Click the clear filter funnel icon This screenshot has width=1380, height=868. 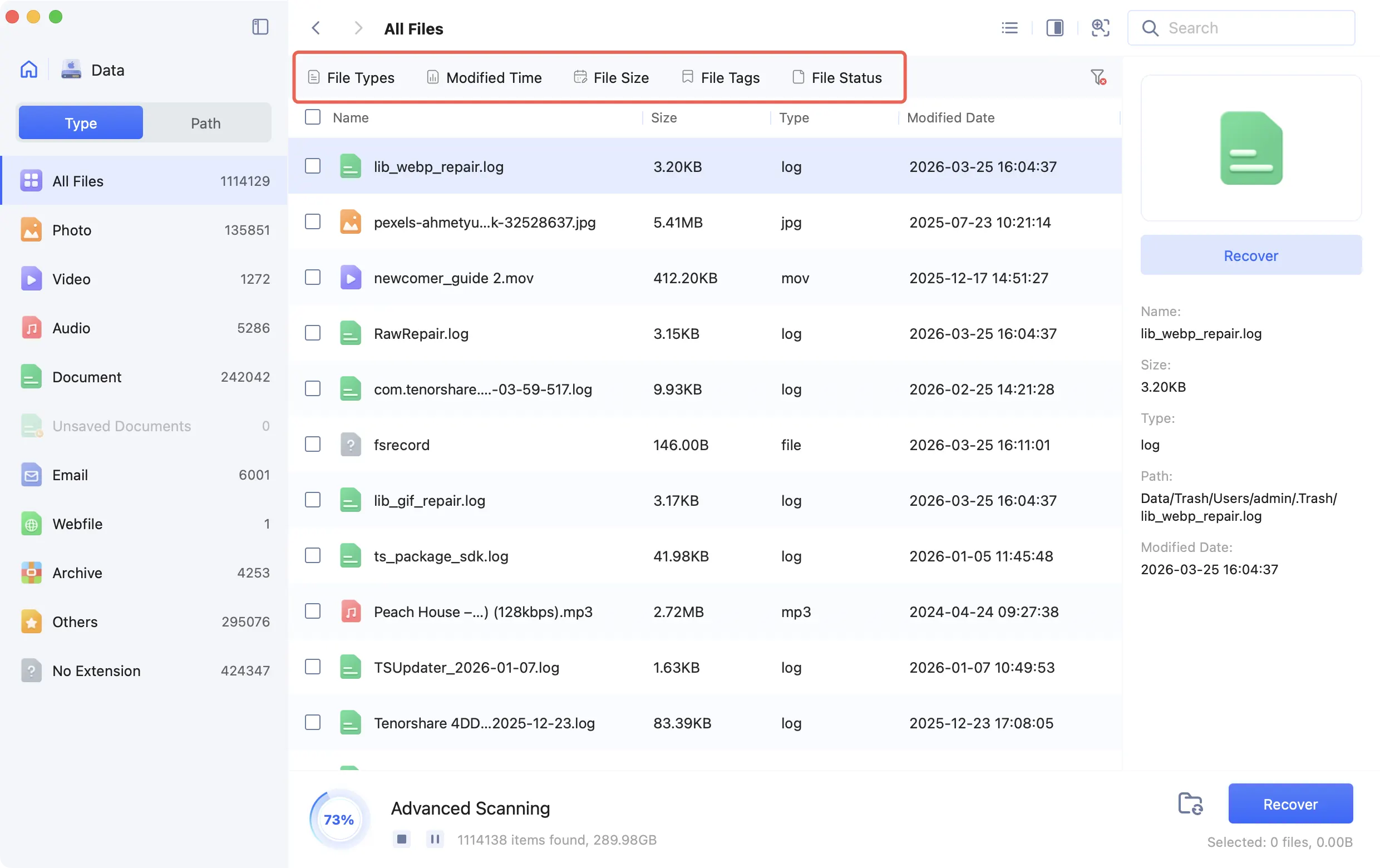[1097, 77]
